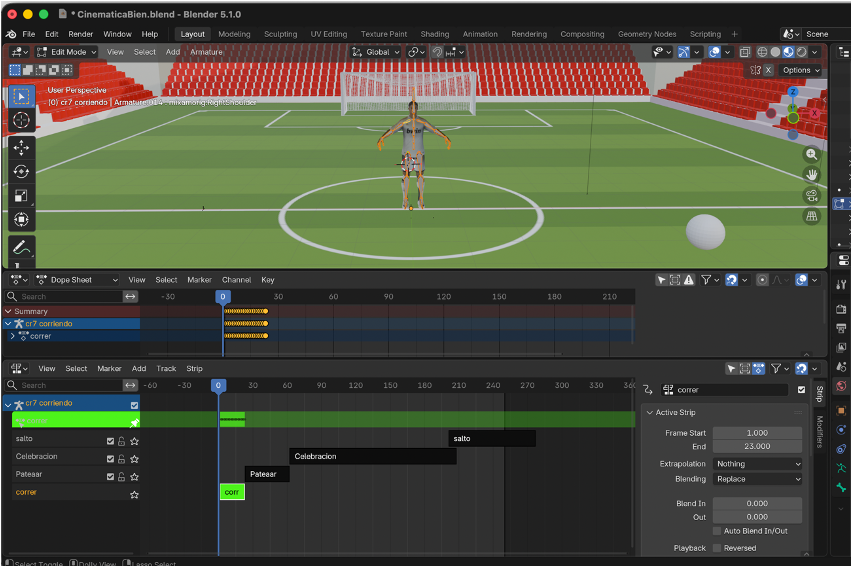Click the zoom magnifier viewport gizmo

click(x=811, y=154)
